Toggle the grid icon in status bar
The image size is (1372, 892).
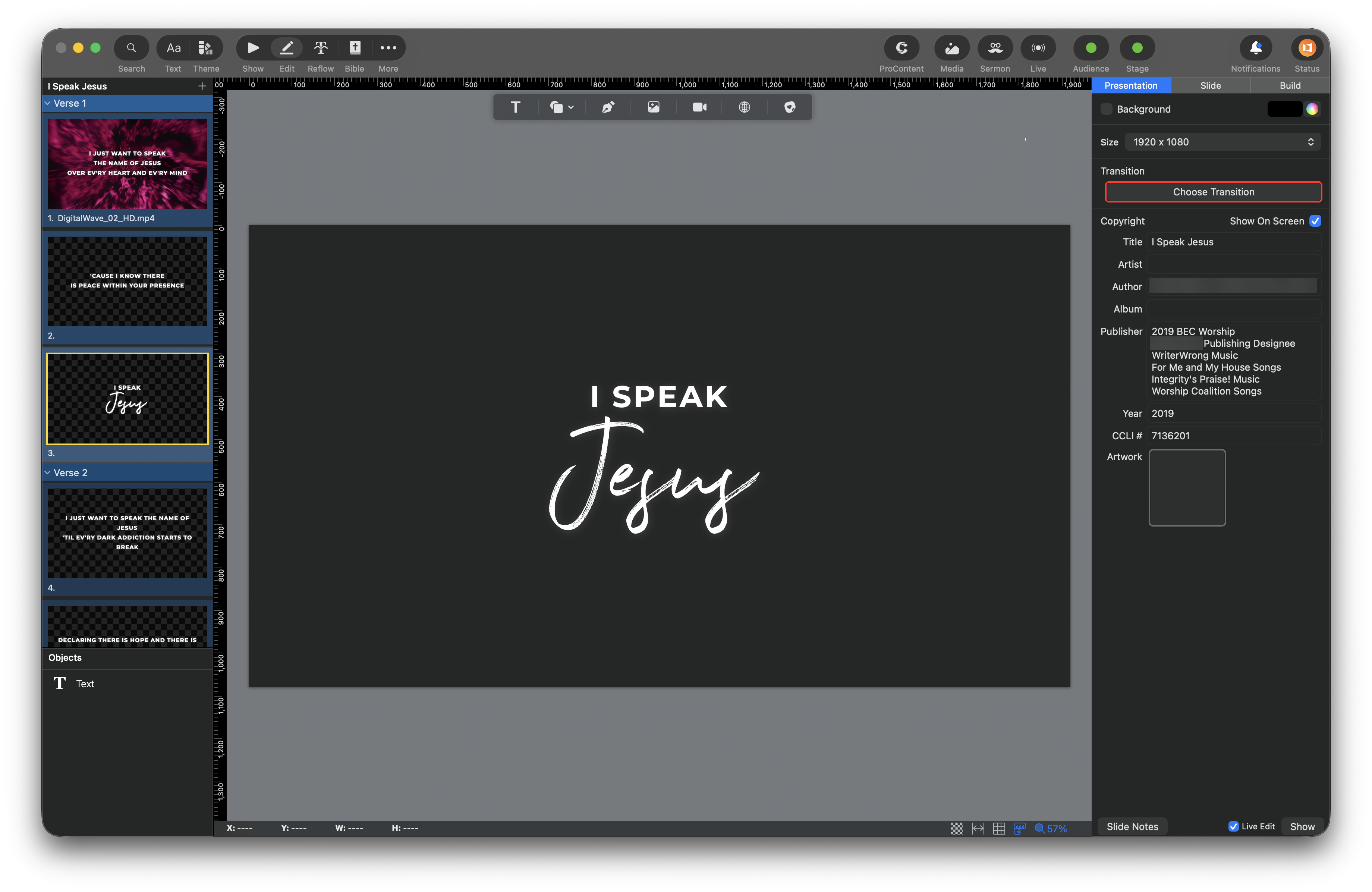point(998,829)
